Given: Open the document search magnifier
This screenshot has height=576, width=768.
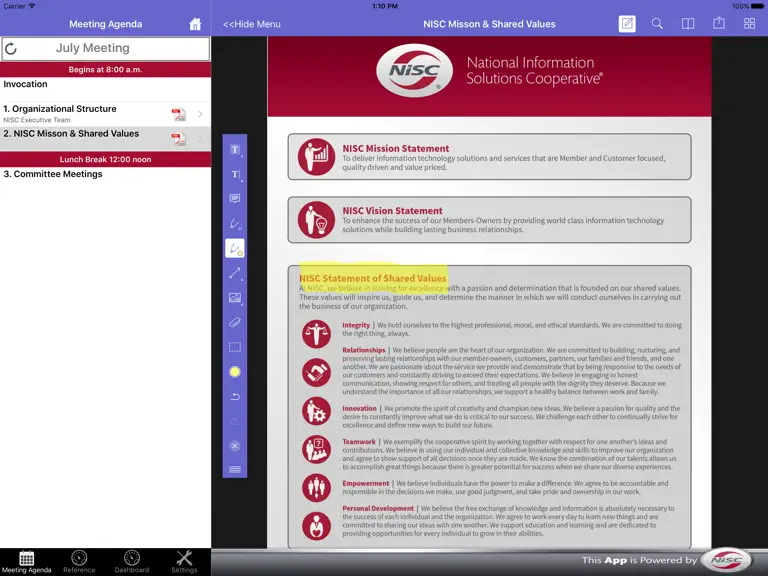Looking at the screenshot, I should [657, 24].
